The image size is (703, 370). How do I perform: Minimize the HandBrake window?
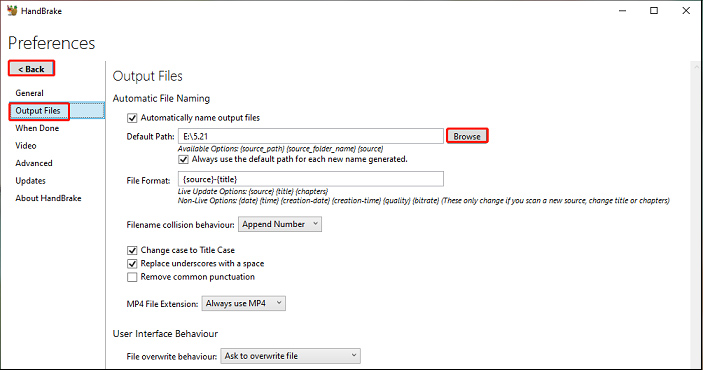(622, 11)
